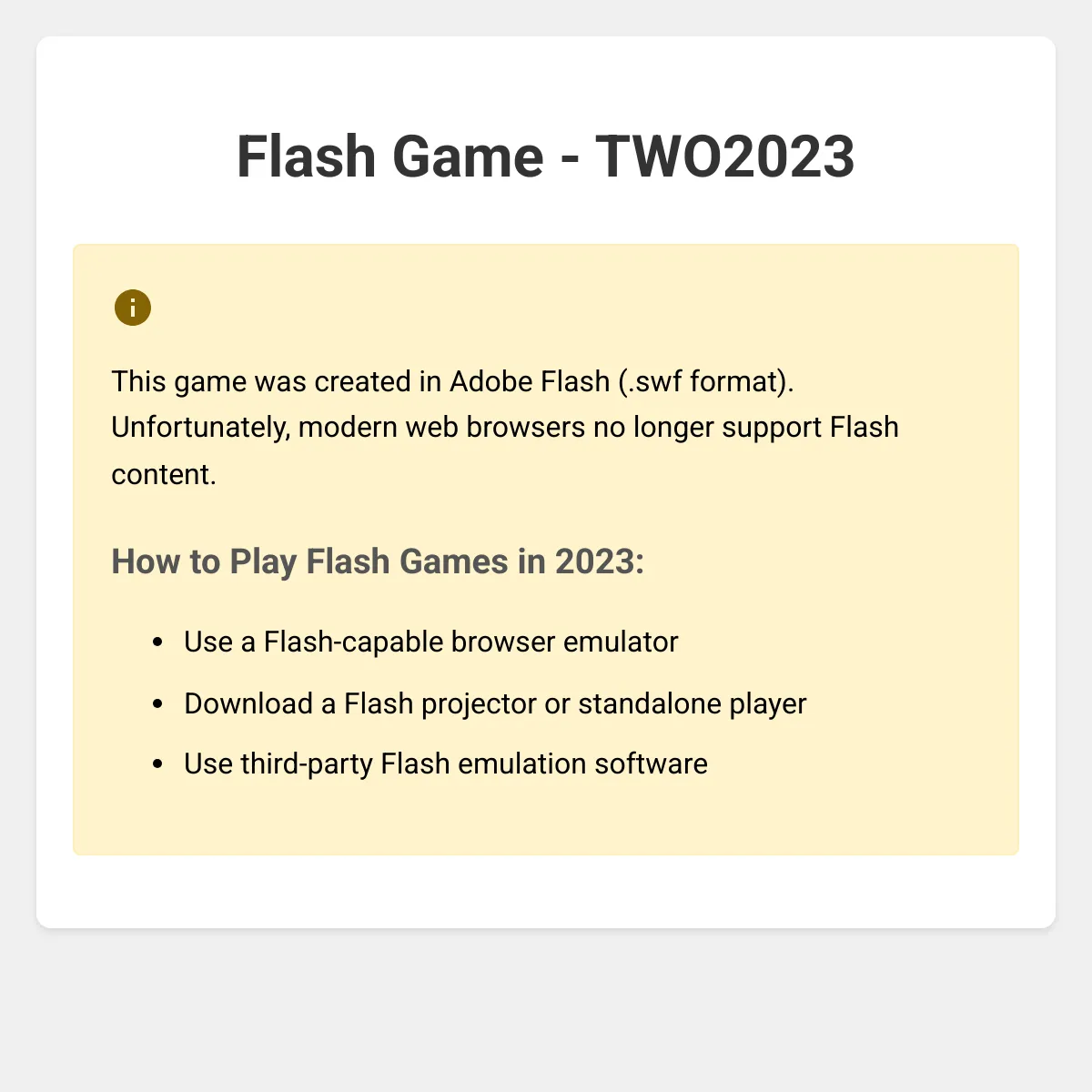
Task: Click the 'Use third-party Flash' list item
Action: 445,764
